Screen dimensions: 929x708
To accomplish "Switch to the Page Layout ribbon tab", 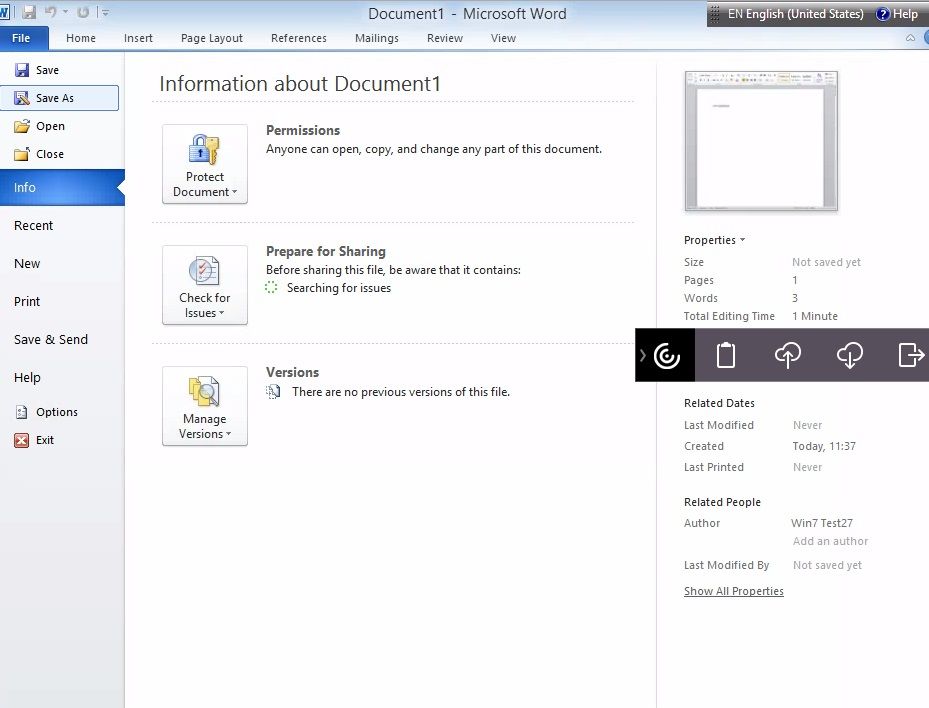I will 212,38.
